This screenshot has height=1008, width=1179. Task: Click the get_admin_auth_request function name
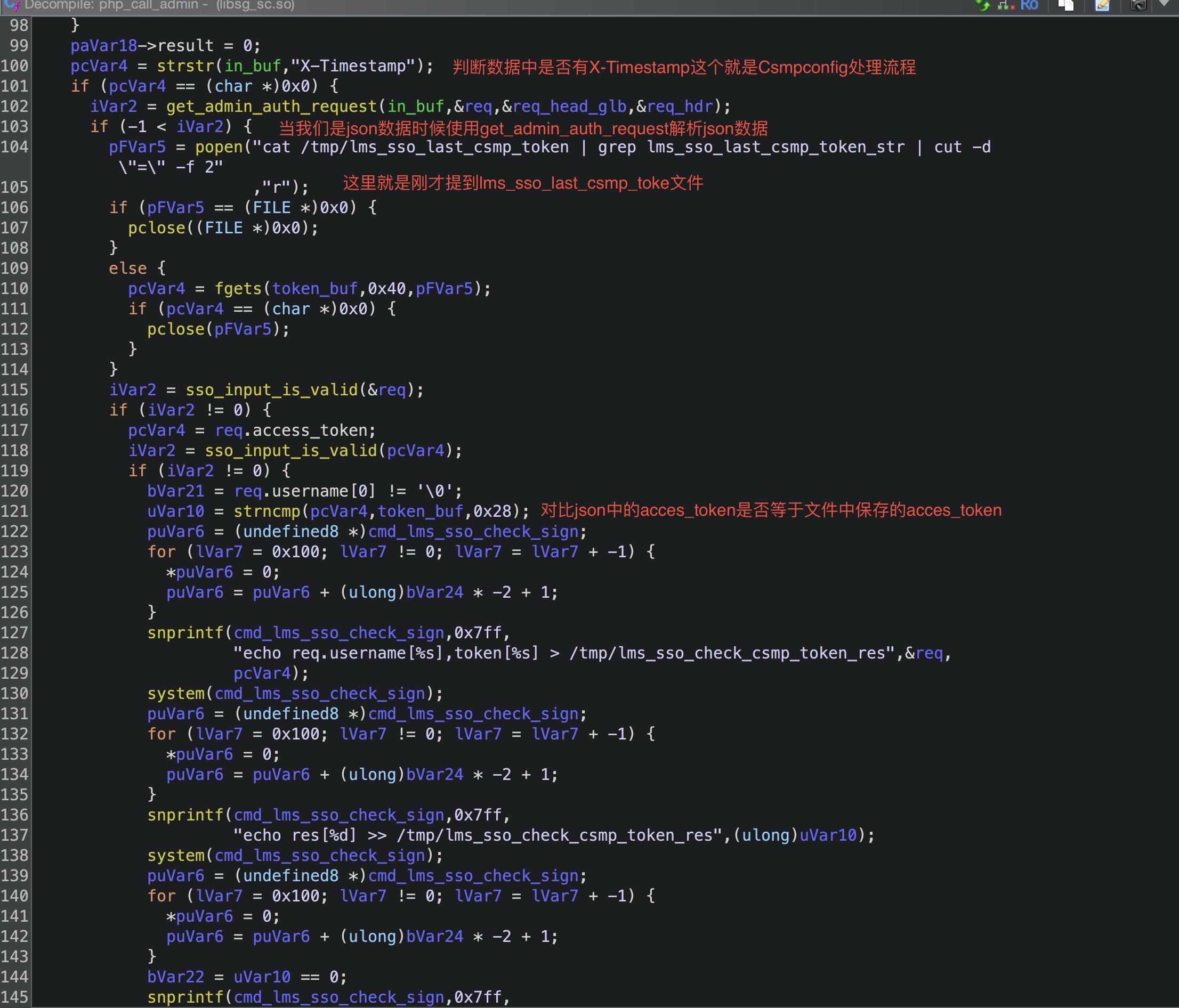[x=271, y=107]
